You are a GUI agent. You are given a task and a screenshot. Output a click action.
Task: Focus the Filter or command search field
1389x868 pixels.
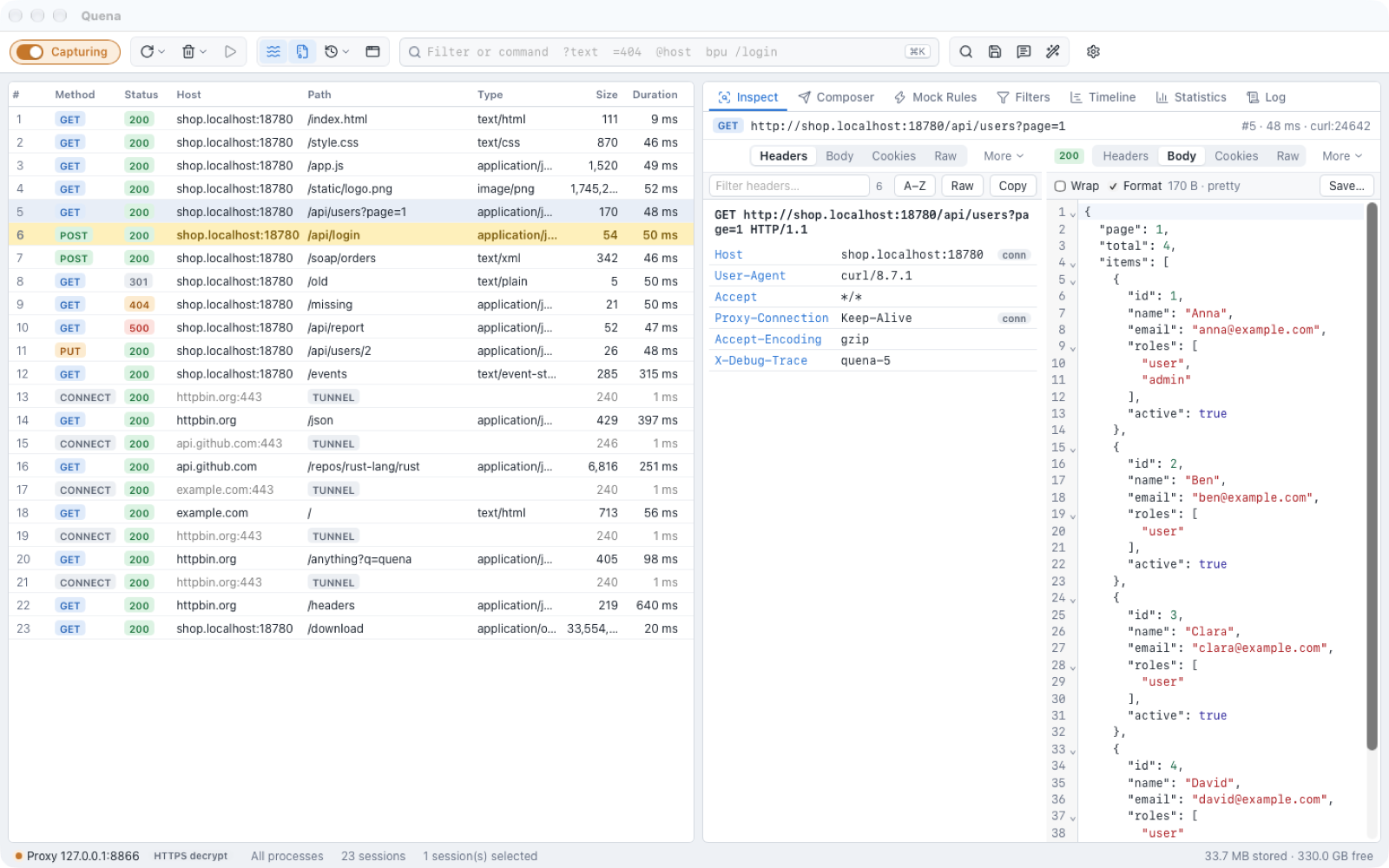click(668, 52)
